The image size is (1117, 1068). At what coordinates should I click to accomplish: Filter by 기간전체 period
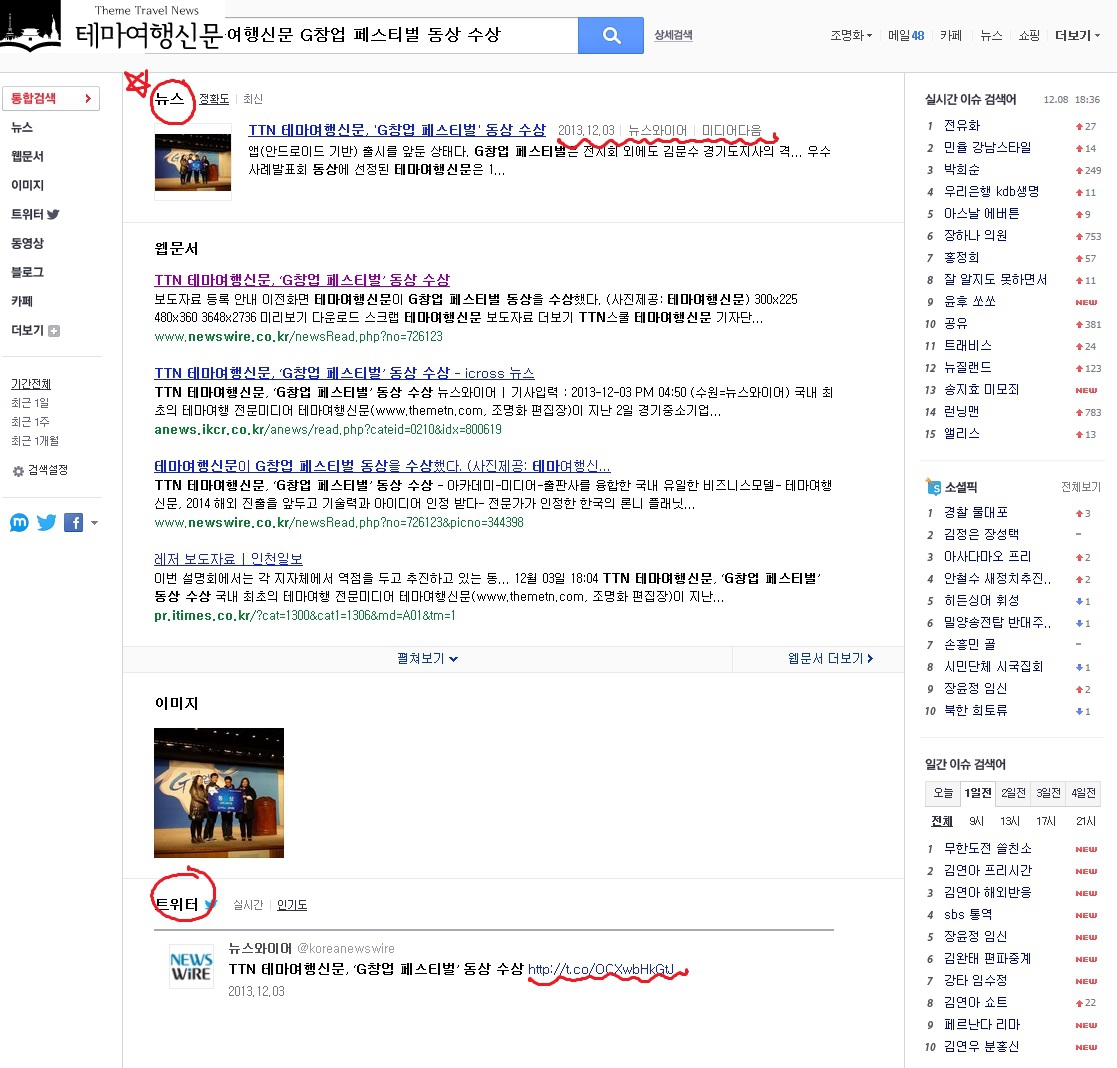tap(31, 384)
